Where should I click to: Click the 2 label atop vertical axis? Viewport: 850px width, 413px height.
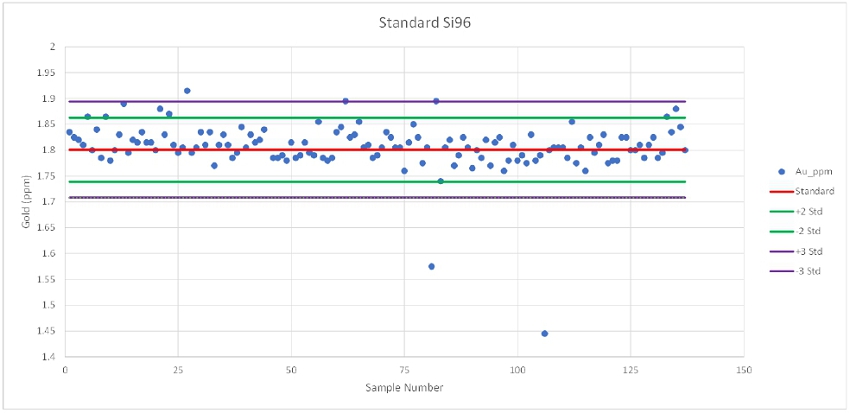53,47
